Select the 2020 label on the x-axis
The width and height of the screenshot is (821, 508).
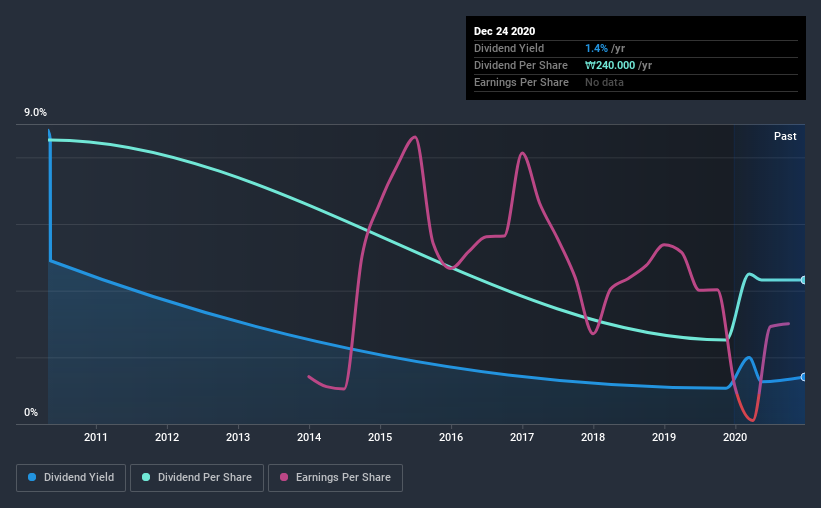(735, 437)
